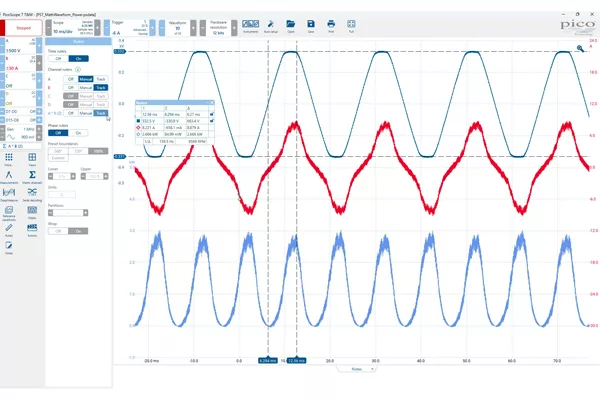Open channel A 1500 V settings
The height and width of the screenshot is (400, 600).
[x=20, y=46]
